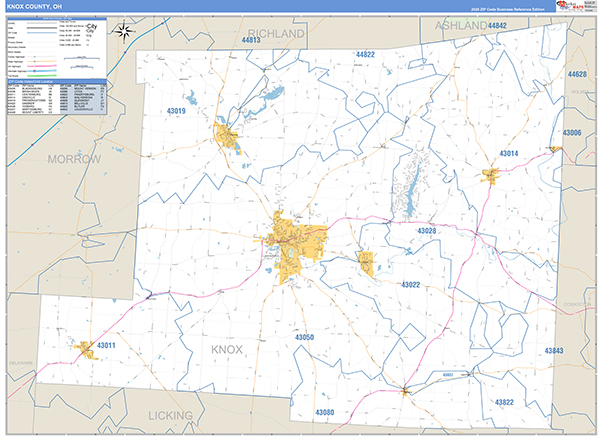
Task: Click ZIP code label 43006
Action: 572,133
